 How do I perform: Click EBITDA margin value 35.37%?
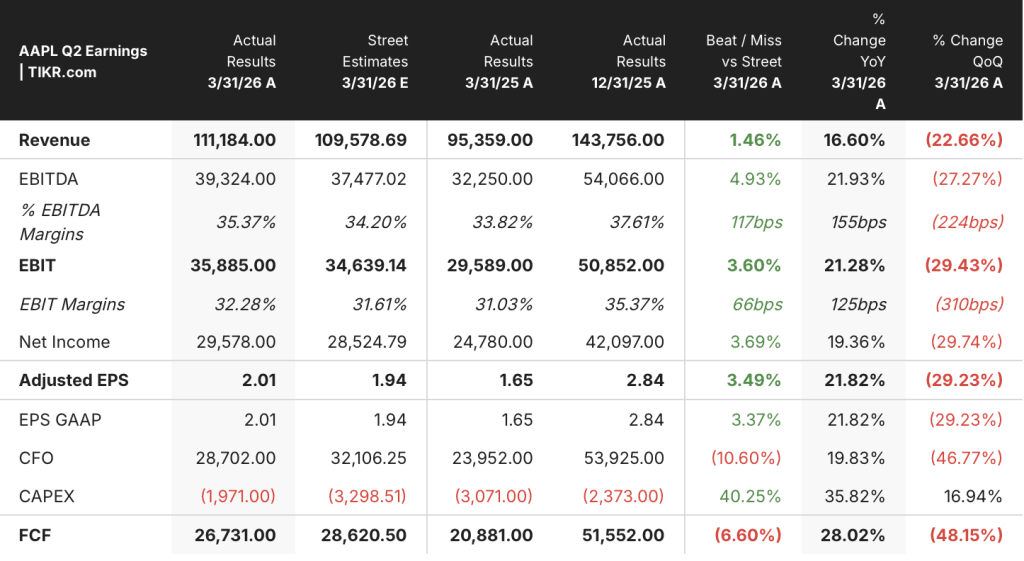246,223
